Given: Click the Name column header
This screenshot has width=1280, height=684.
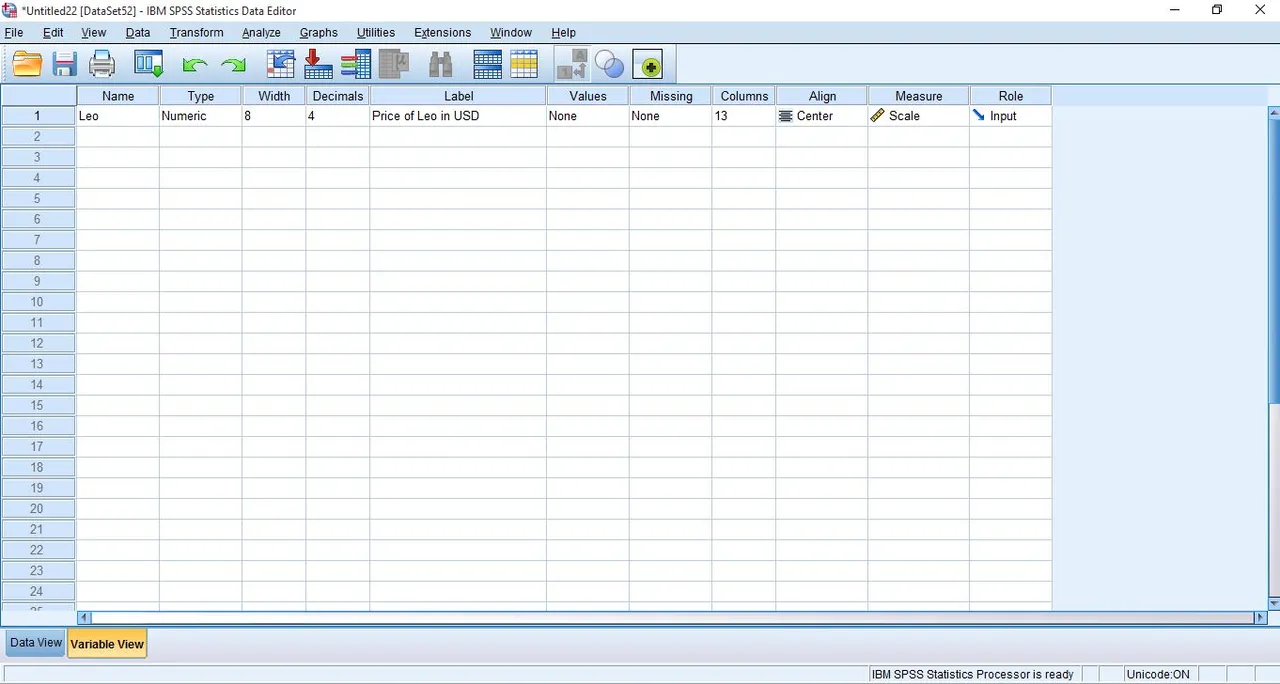Looking at the screenshot, I should point(118,96).
